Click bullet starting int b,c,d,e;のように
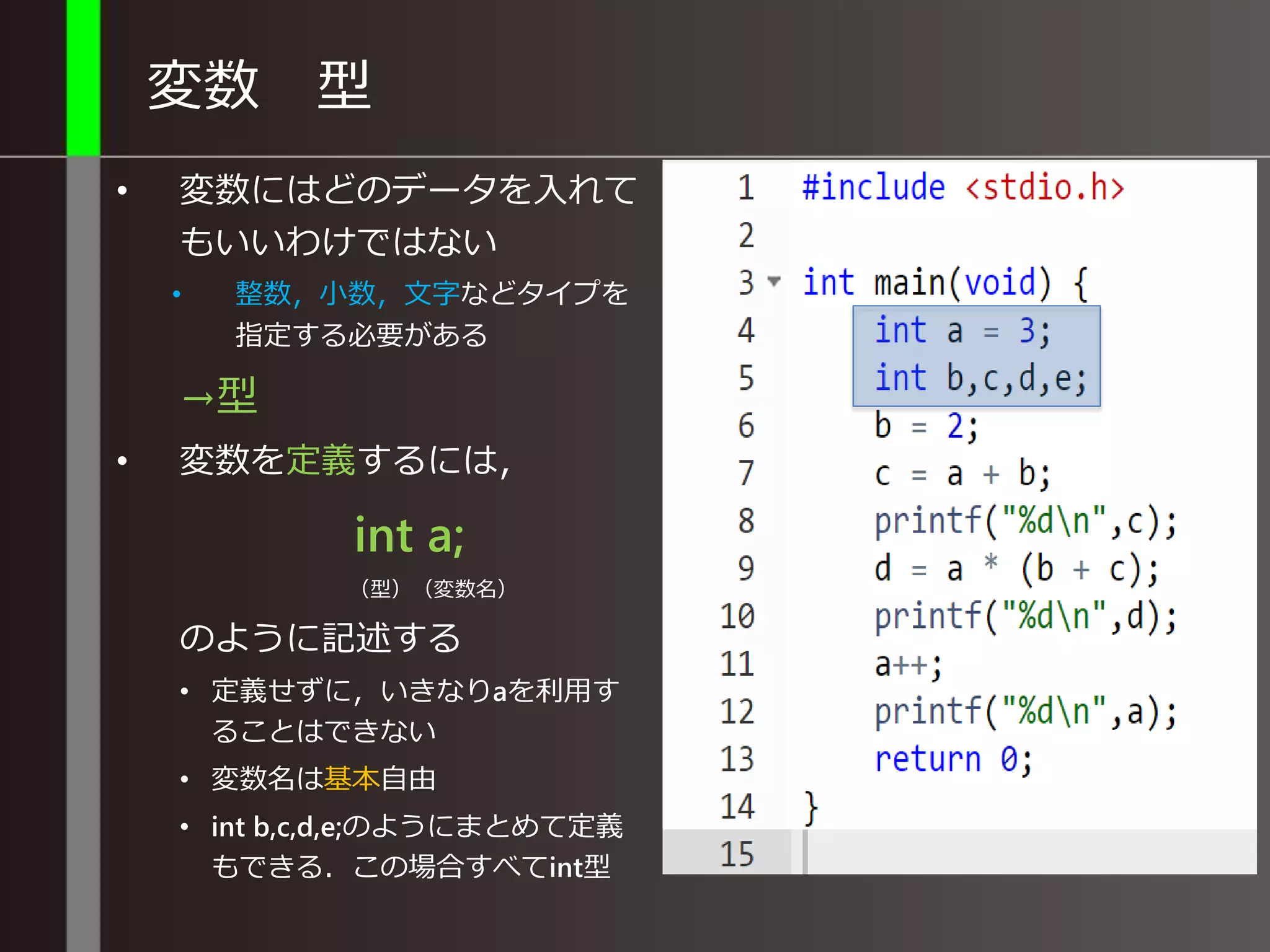 coord(417,847)
